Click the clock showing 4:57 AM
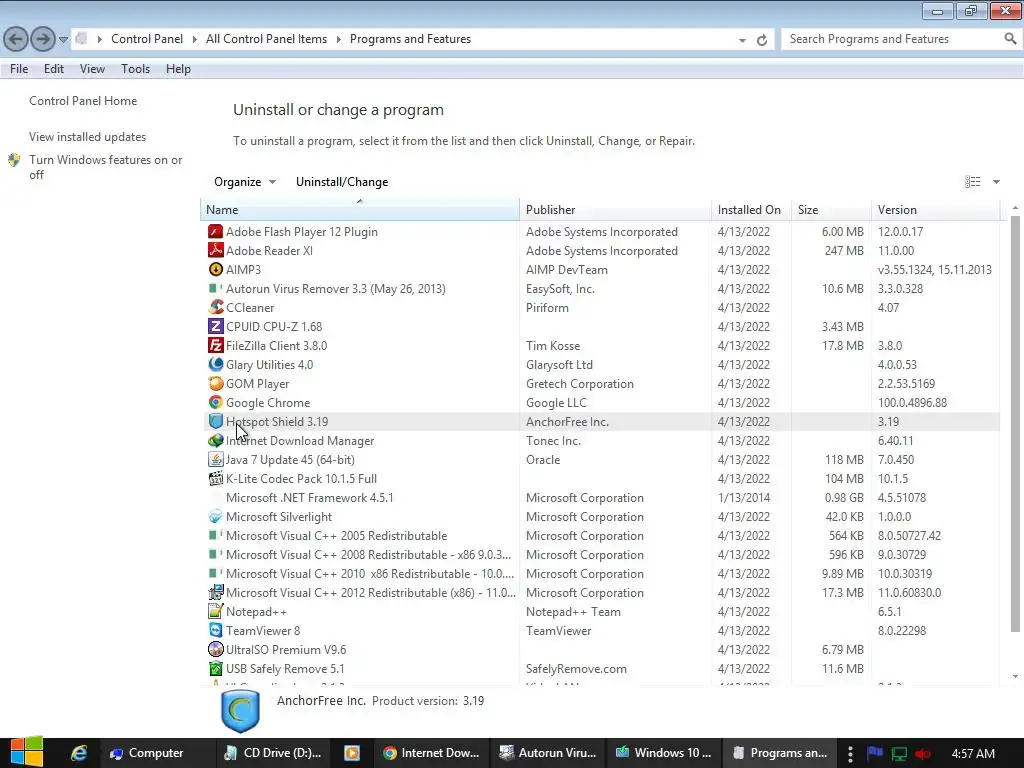1024x768 pixels. click(x=973, y=753)
